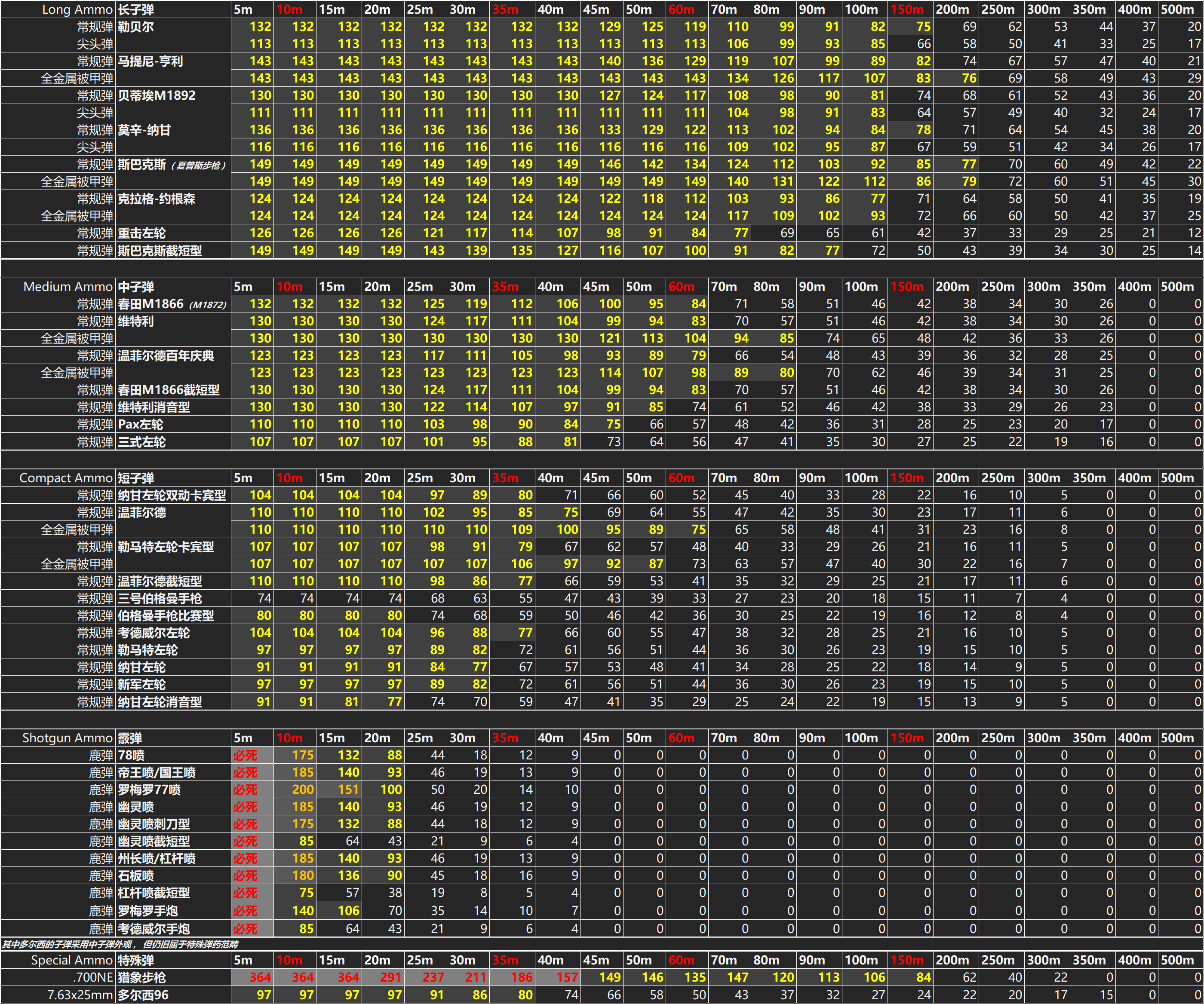This screenshot has width=1204, height=1004.
Task: Click the Special Ammo section header cell
Action: pyautogui.click(x=58, y=960)
